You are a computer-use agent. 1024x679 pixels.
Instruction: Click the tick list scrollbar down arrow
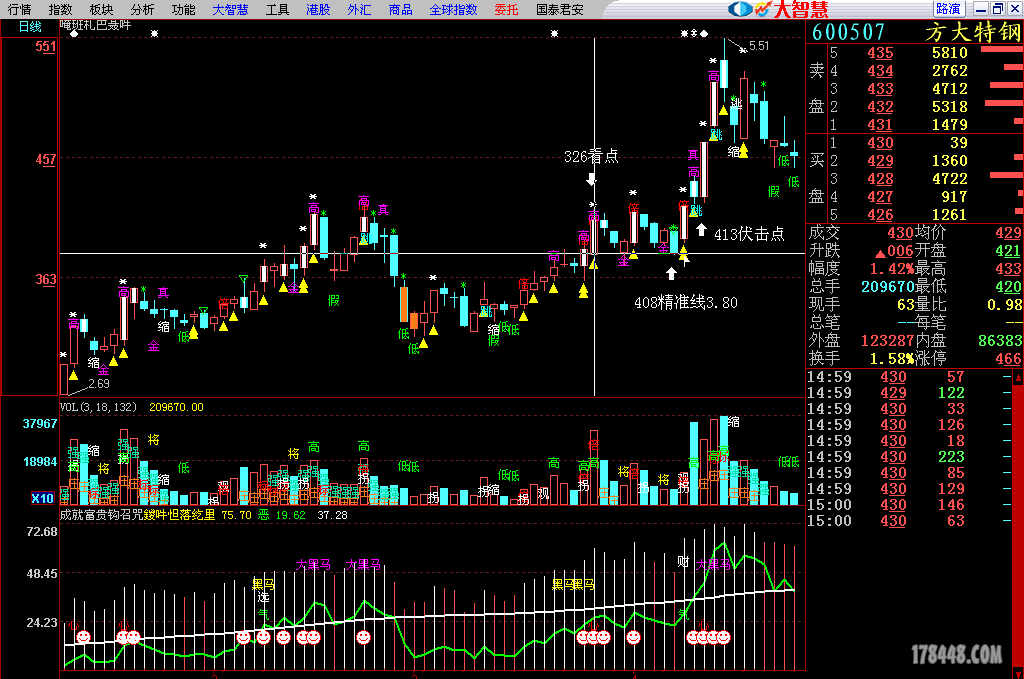pos(1018,672)
